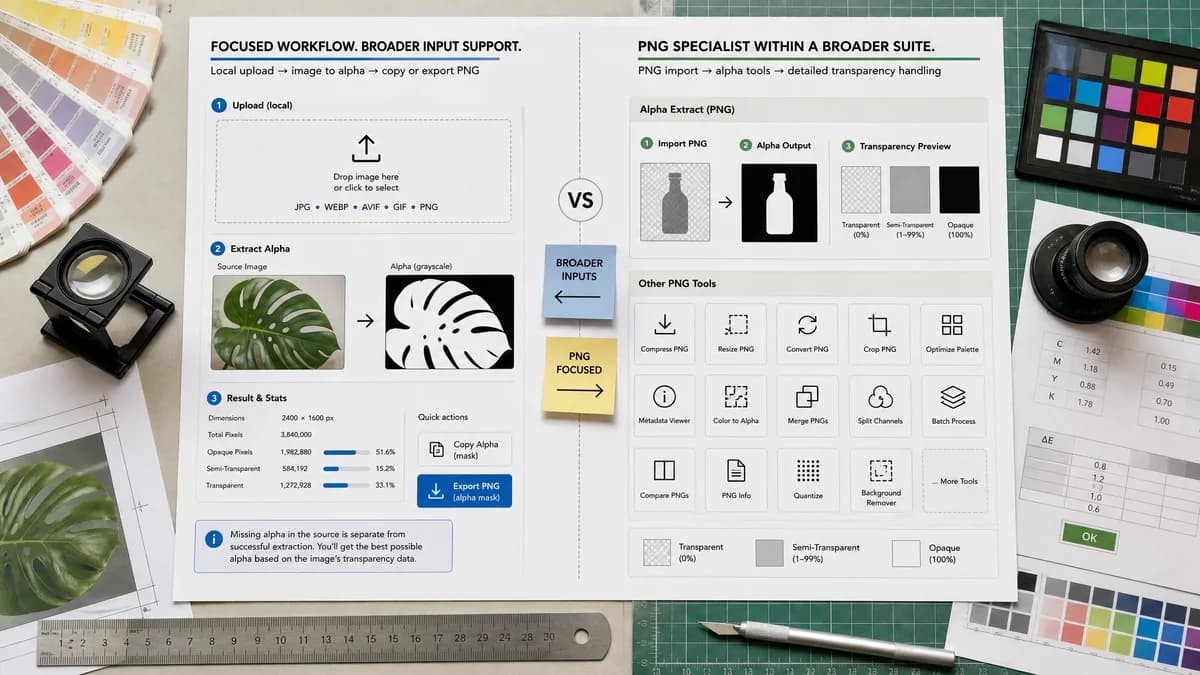This screenshot has height=675, width=1200.
Task: Click the PNG format label under the drop zone
Action: 431,207
